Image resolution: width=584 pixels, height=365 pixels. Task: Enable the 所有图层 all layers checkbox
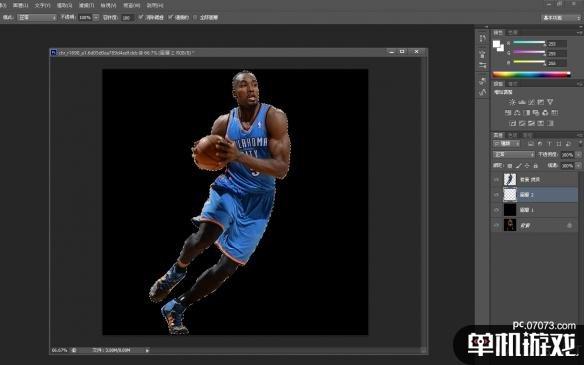[195, 18]
